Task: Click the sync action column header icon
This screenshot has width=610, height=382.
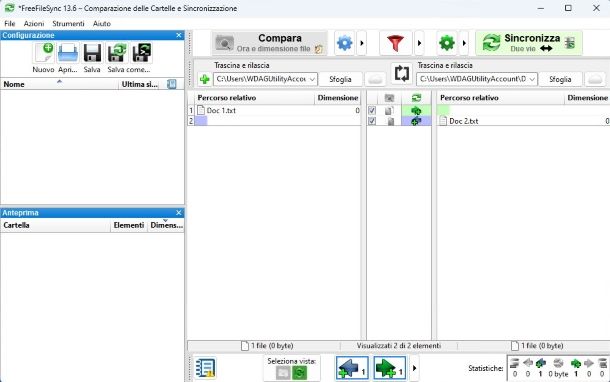Action: tap(416, 98)
